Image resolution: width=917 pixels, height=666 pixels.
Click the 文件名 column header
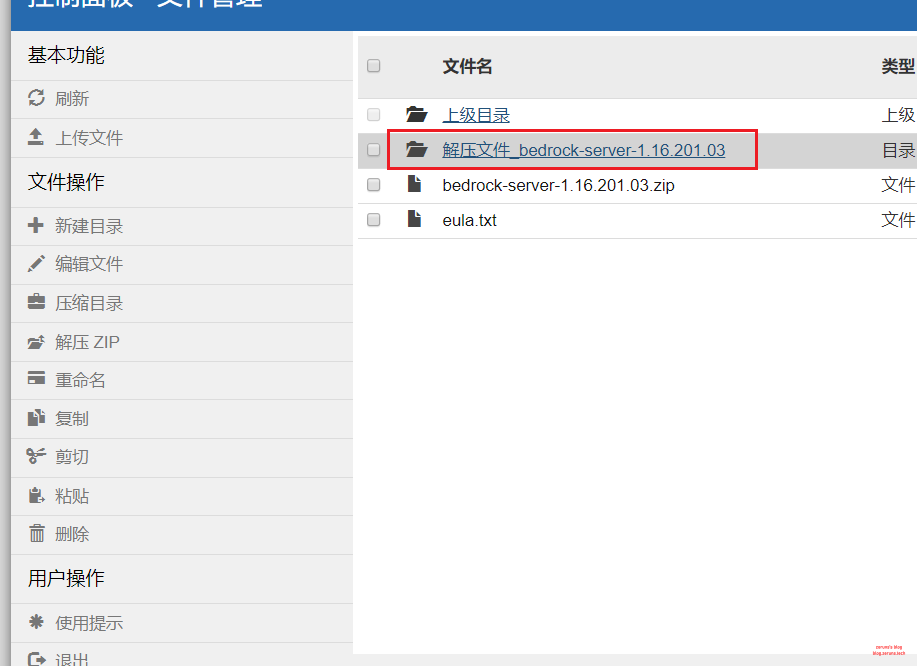pyautogui.click(x=467, y=66)
